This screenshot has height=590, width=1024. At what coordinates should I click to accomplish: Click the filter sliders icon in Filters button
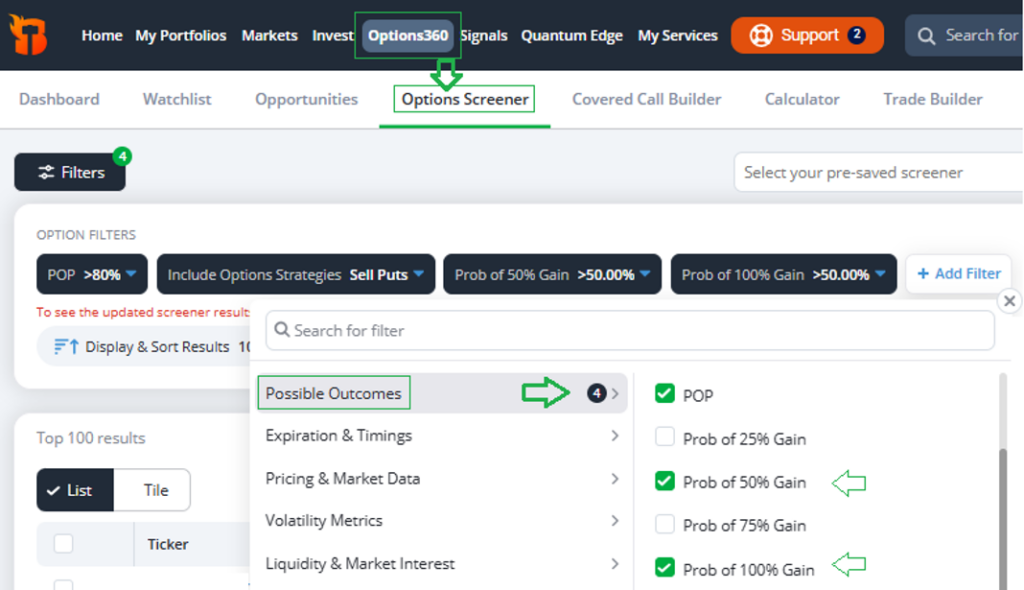[x=46, y=172]
